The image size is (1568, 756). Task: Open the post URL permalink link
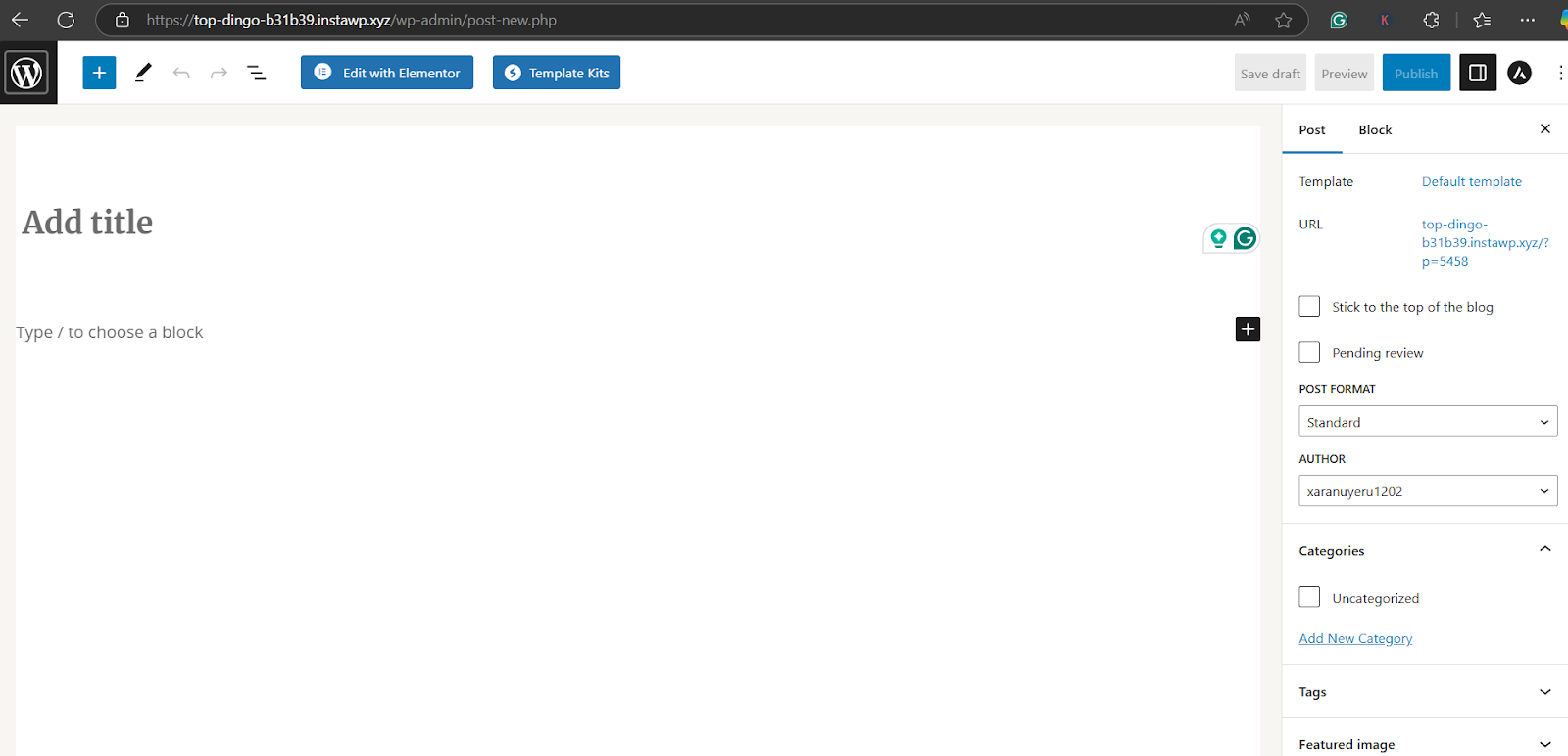pyautogui.click(x=1486, y=242)
